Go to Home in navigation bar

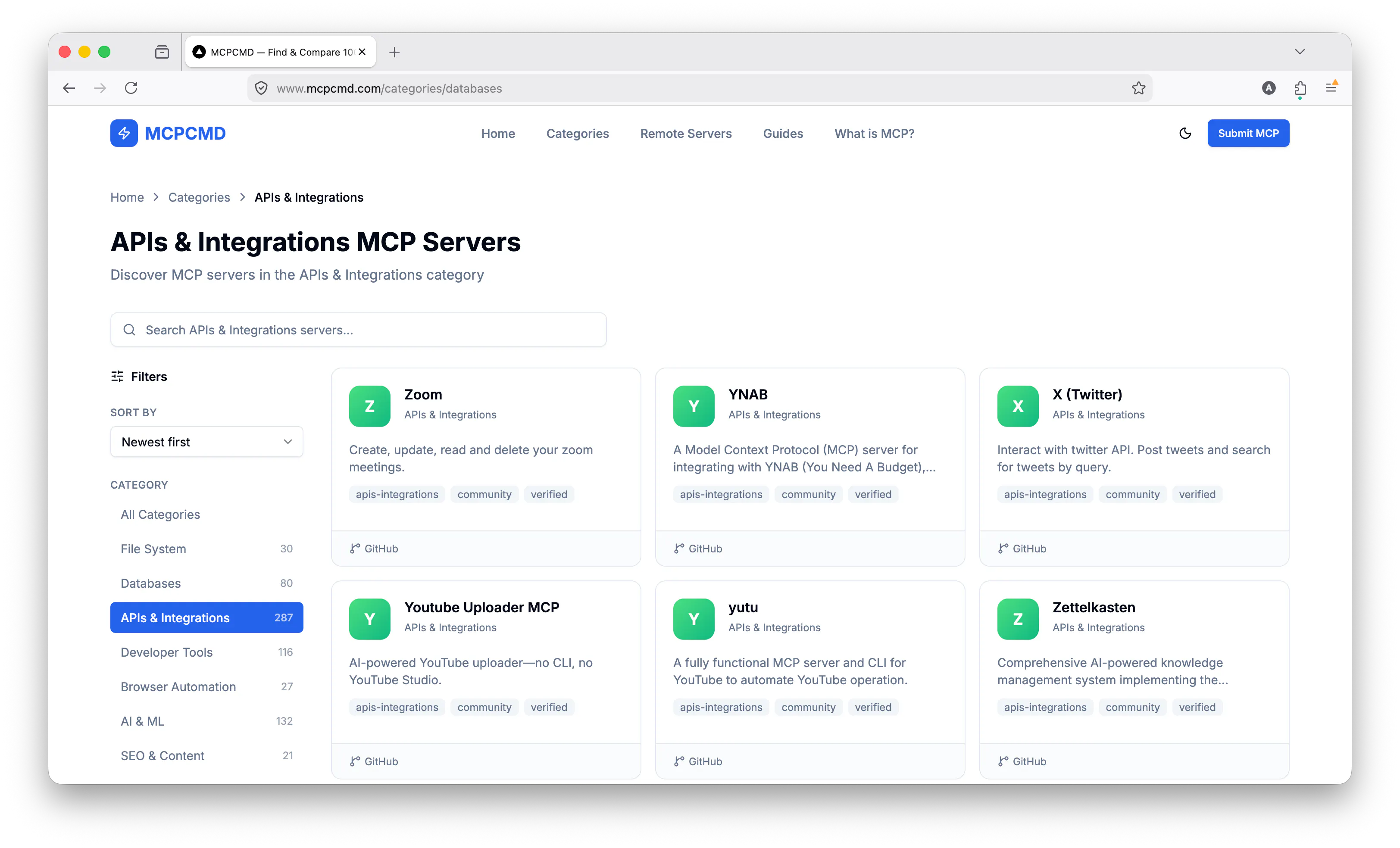pos(498,134)
